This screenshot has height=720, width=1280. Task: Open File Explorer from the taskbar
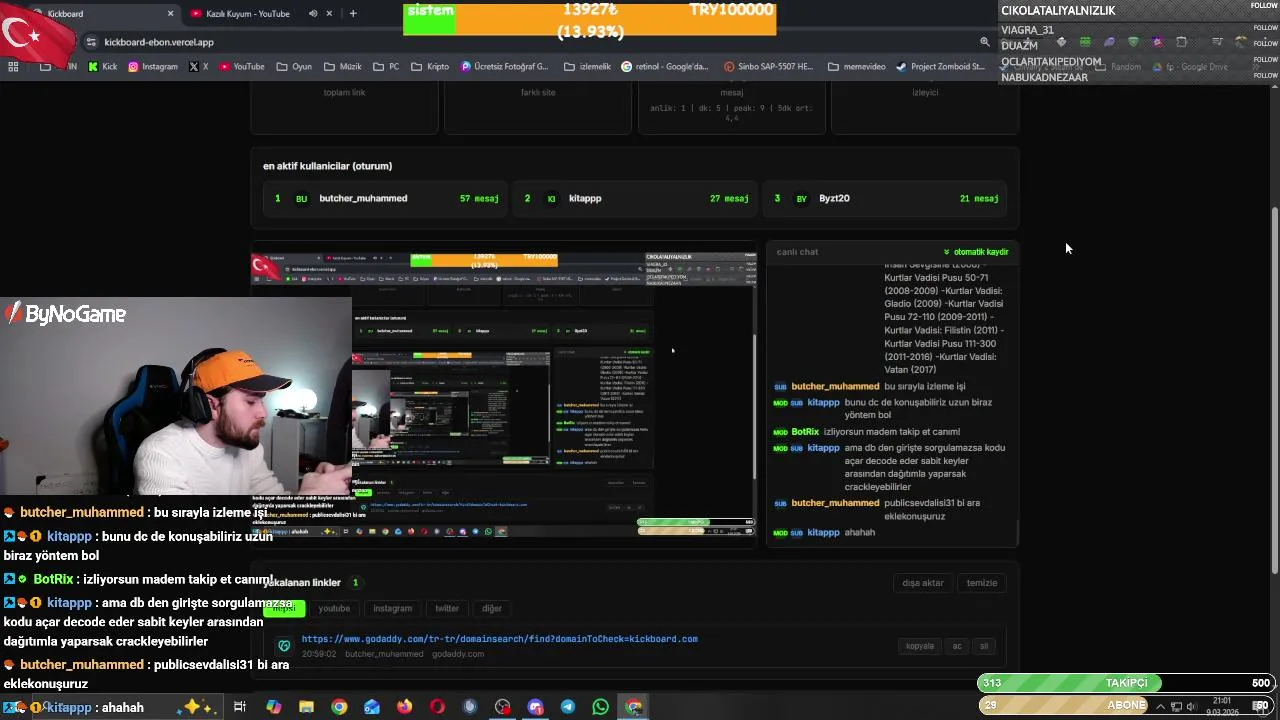coord(306,707)
